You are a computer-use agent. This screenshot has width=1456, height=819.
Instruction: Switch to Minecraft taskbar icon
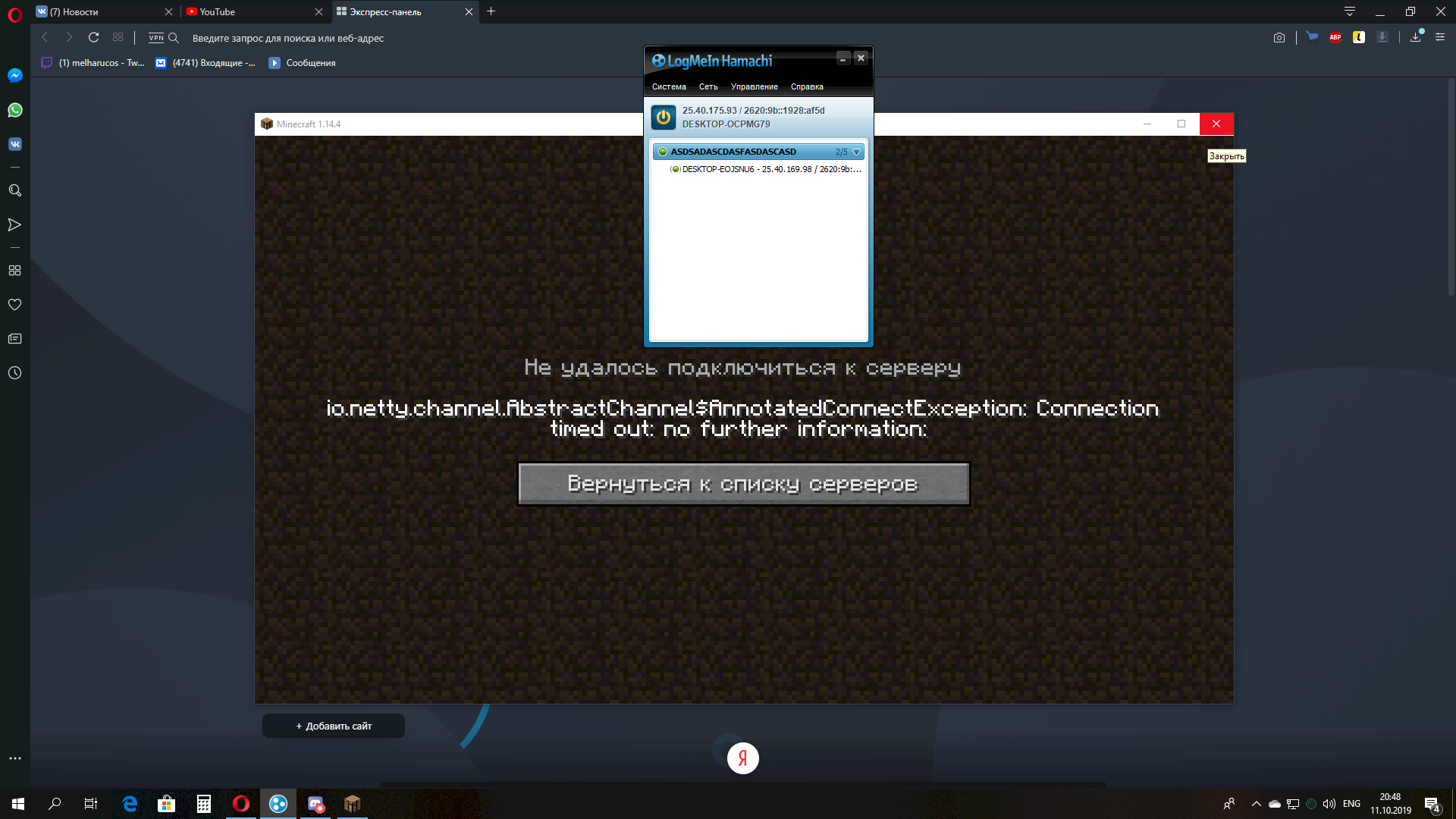[x=353, y=804]
